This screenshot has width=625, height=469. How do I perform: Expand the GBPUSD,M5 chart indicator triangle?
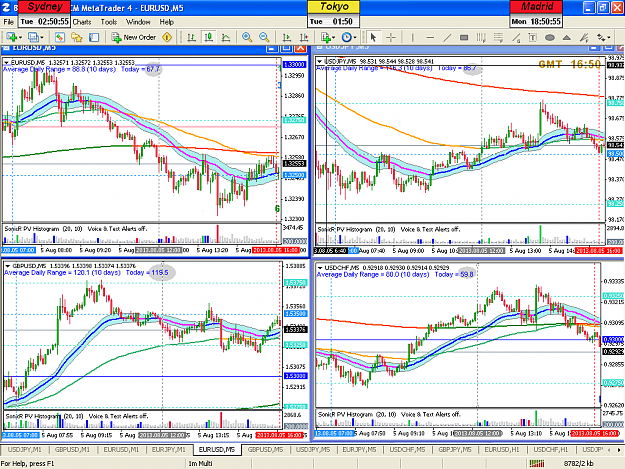point(8,266)
